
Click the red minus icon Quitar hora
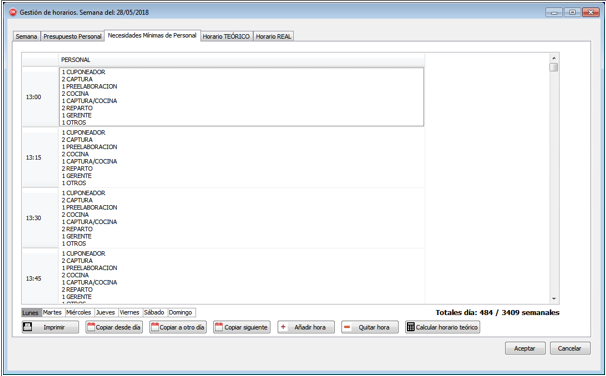pos(347,327)
